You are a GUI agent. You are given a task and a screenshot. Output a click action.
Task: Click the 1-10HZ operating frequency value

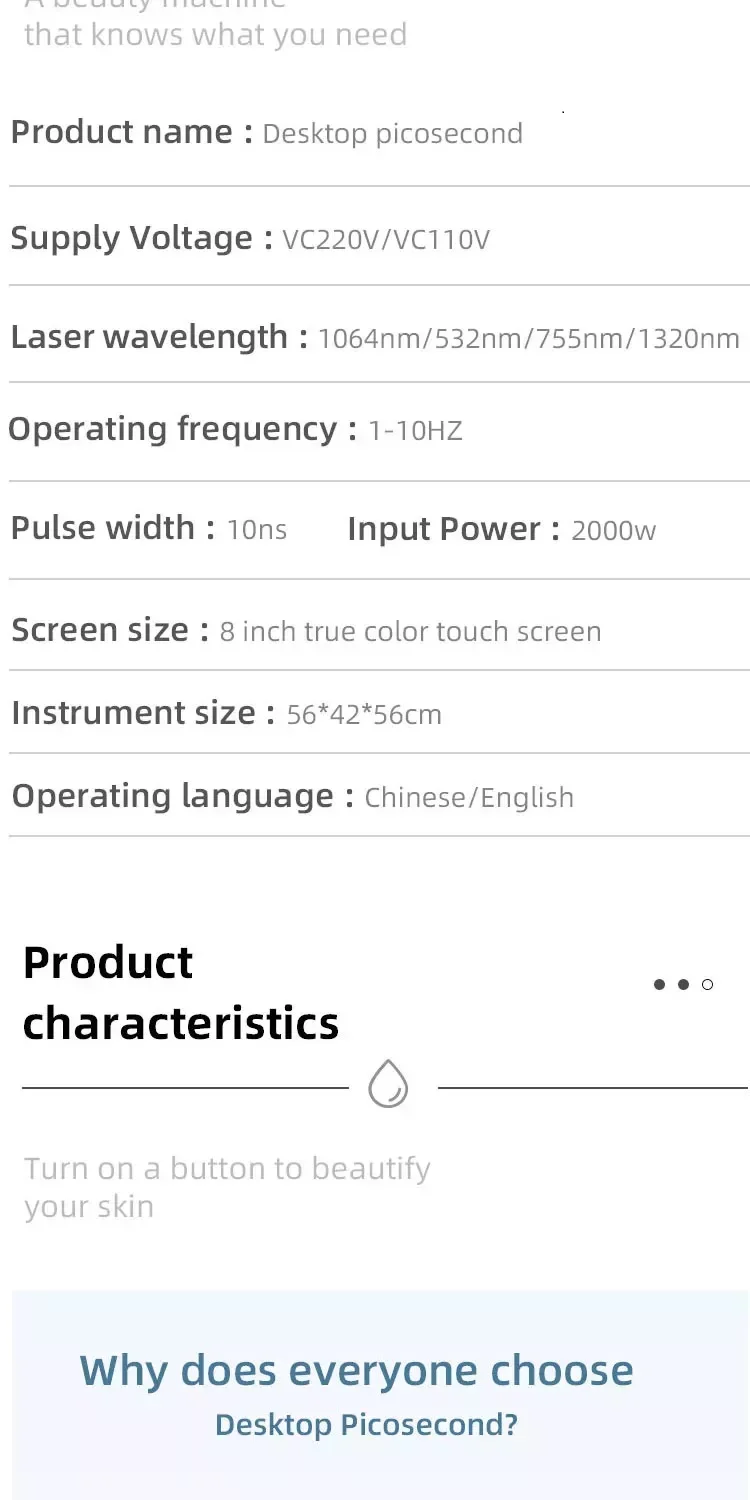[415, 431]
